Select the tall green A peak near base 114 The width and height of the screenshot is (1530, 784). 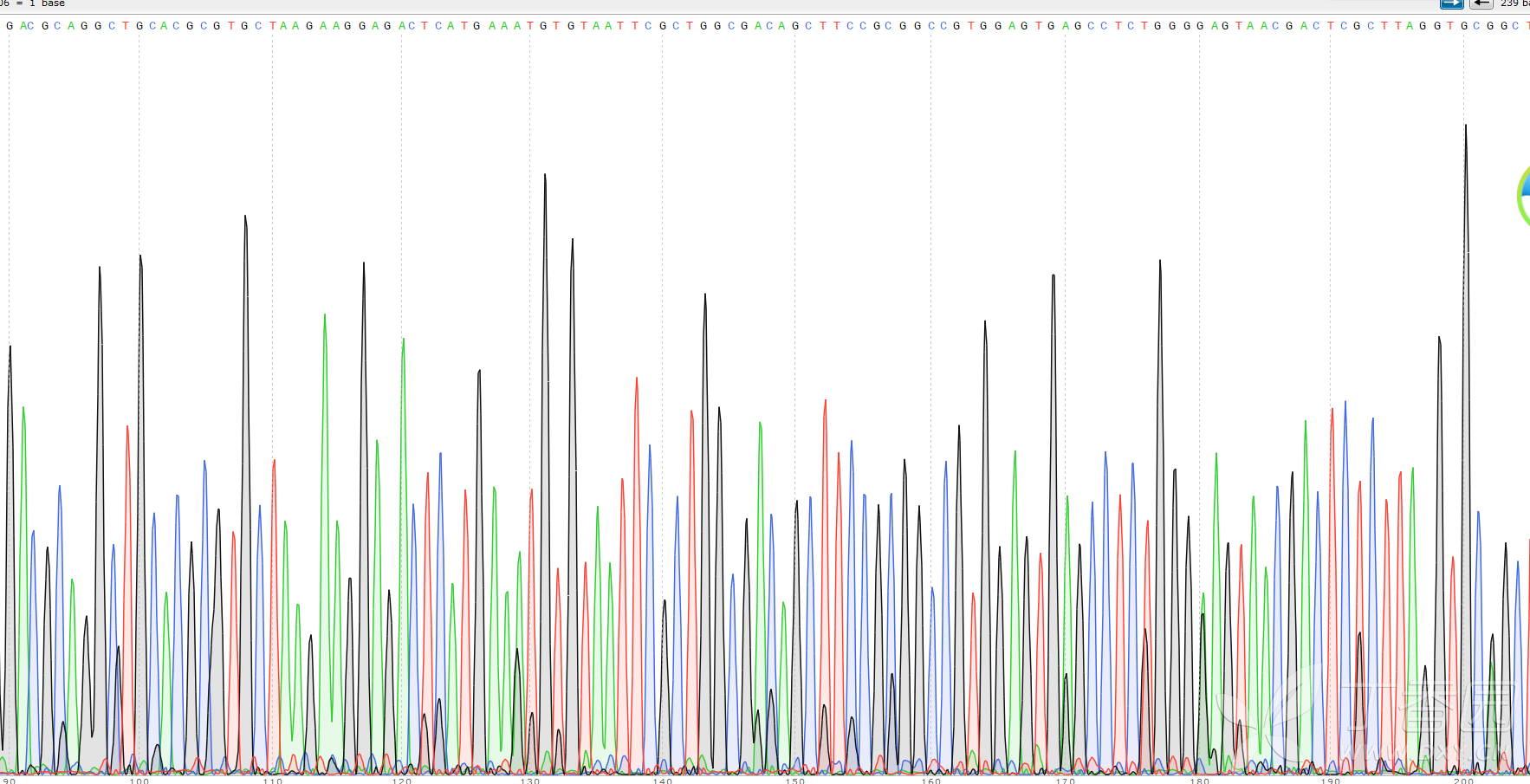click(x=325, y=542)
